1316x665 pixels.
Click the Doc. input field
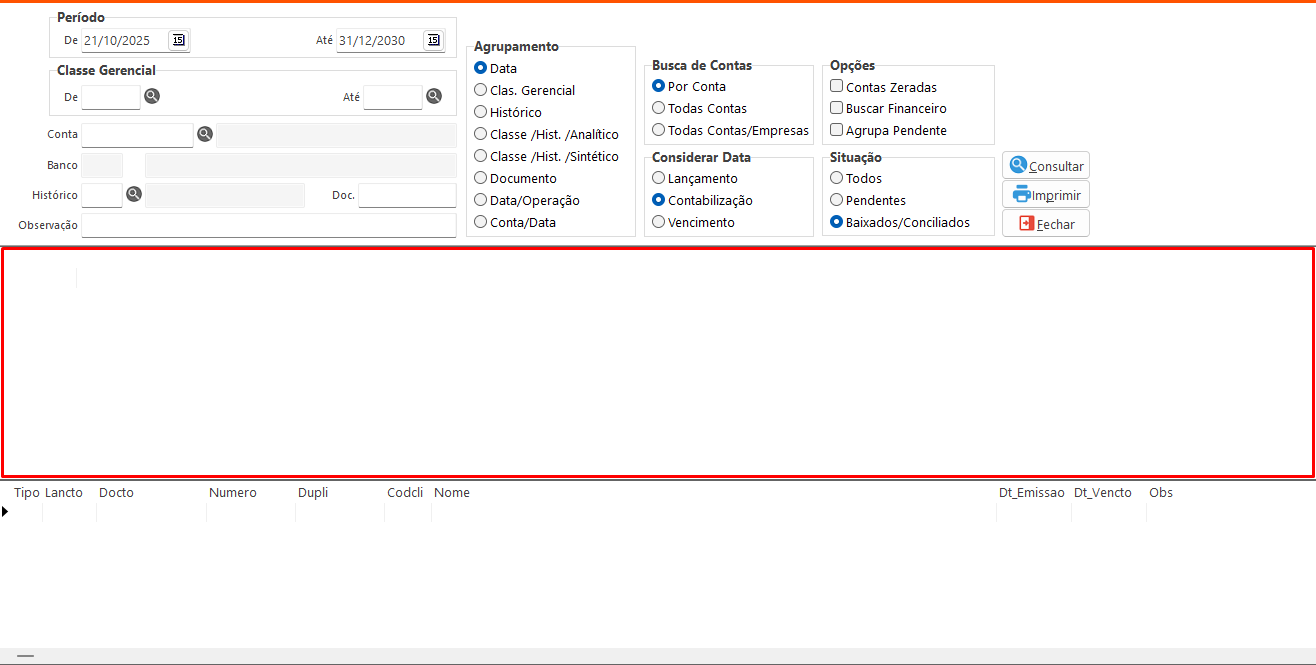(x=407, y=196)
